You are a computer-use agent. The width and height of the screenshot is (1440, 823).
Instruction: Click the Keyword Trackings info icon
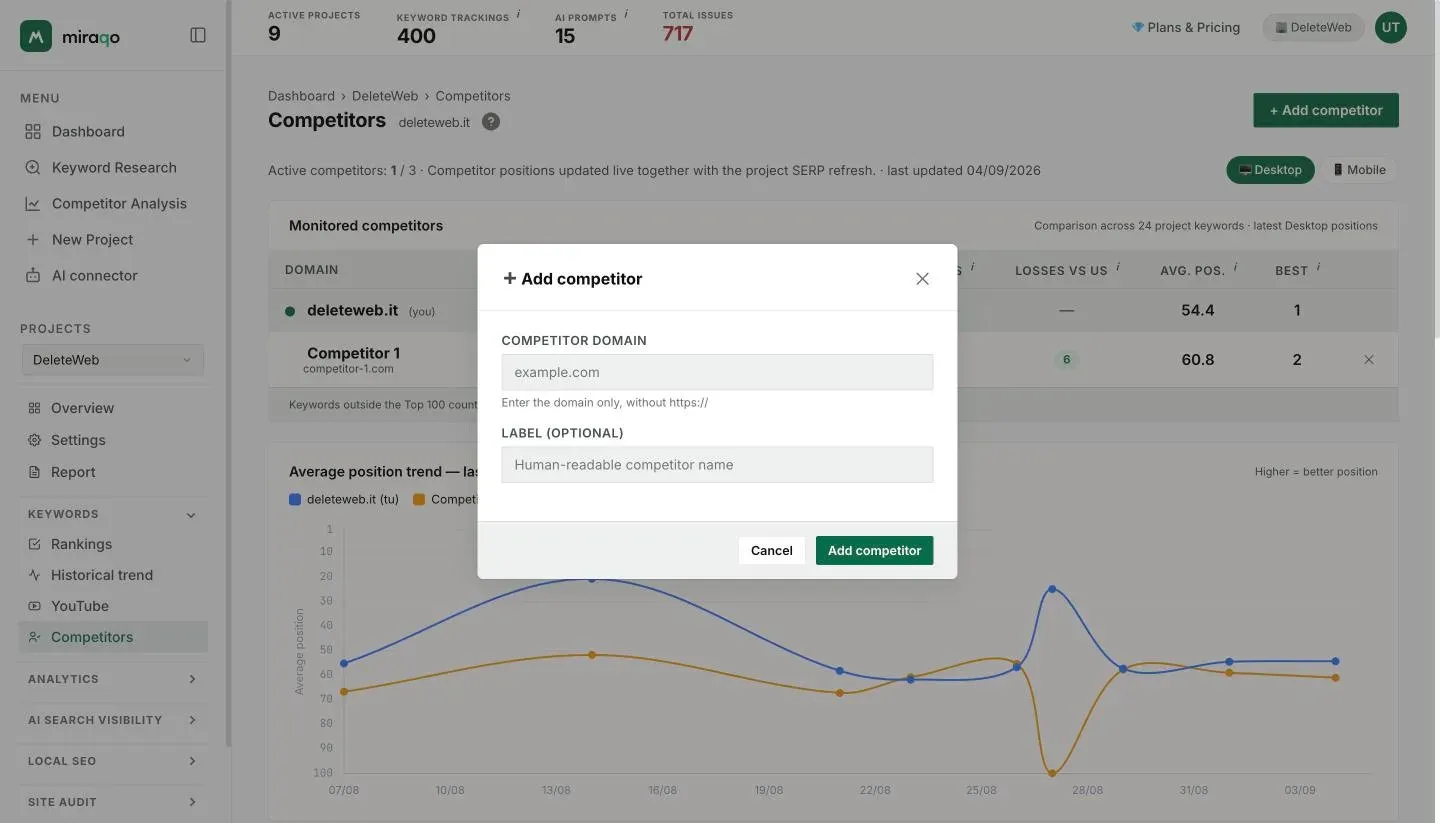coord(519,15)
